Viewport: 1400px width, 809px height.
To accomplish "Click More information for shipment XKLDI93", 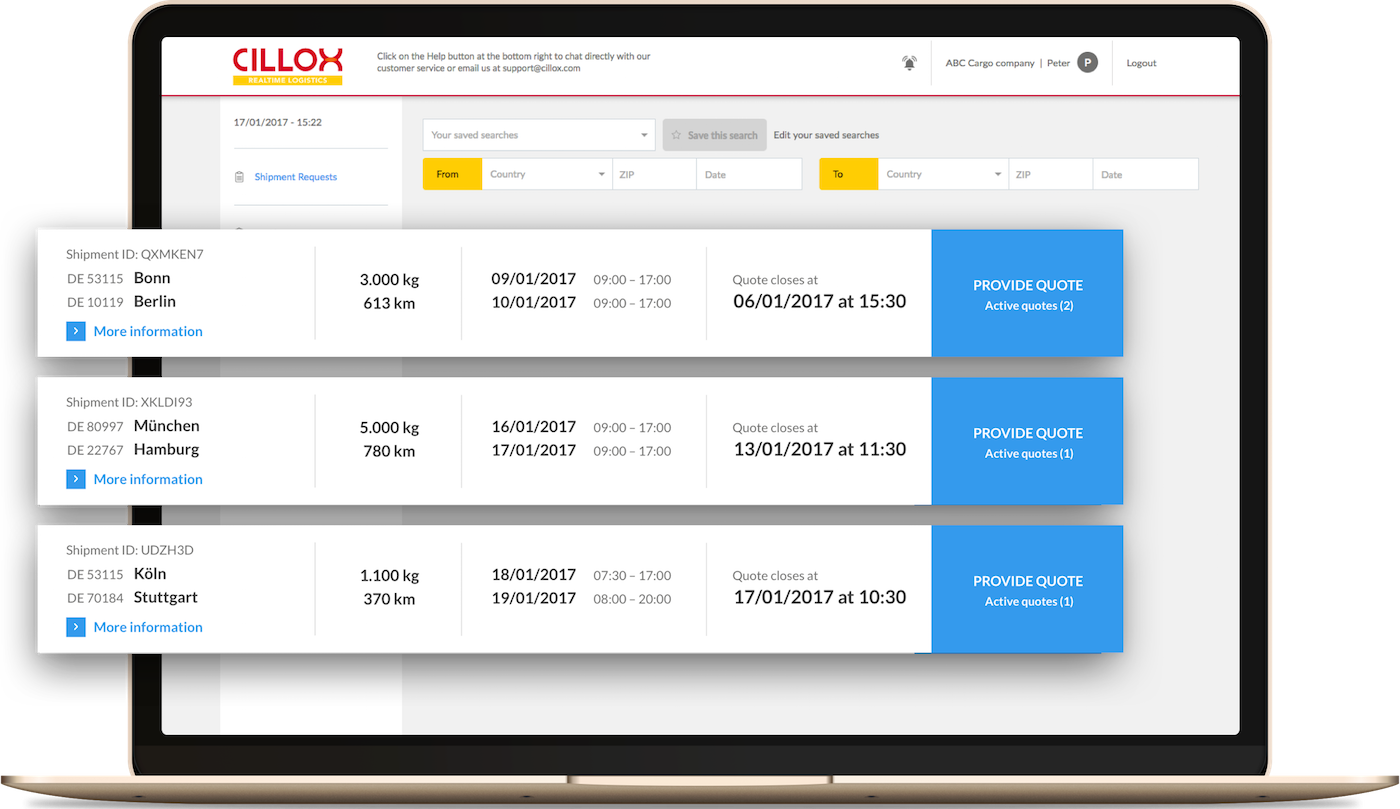I will [x=147, y=478].
